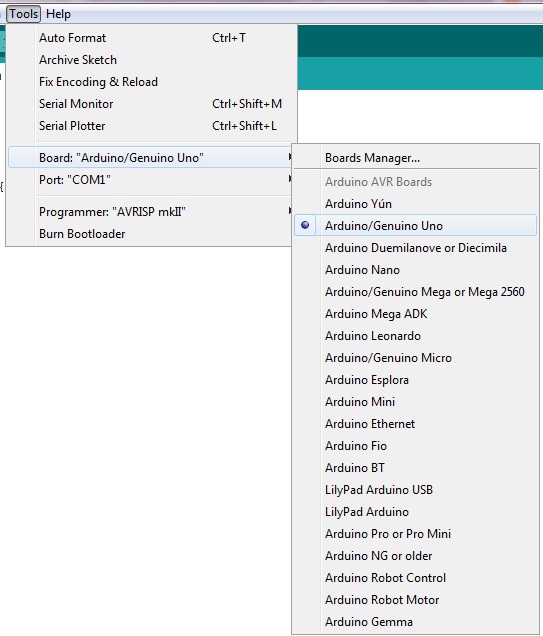Expand the Board submenu entry
This screenshot has width=543, height=636.
[151, 157]
